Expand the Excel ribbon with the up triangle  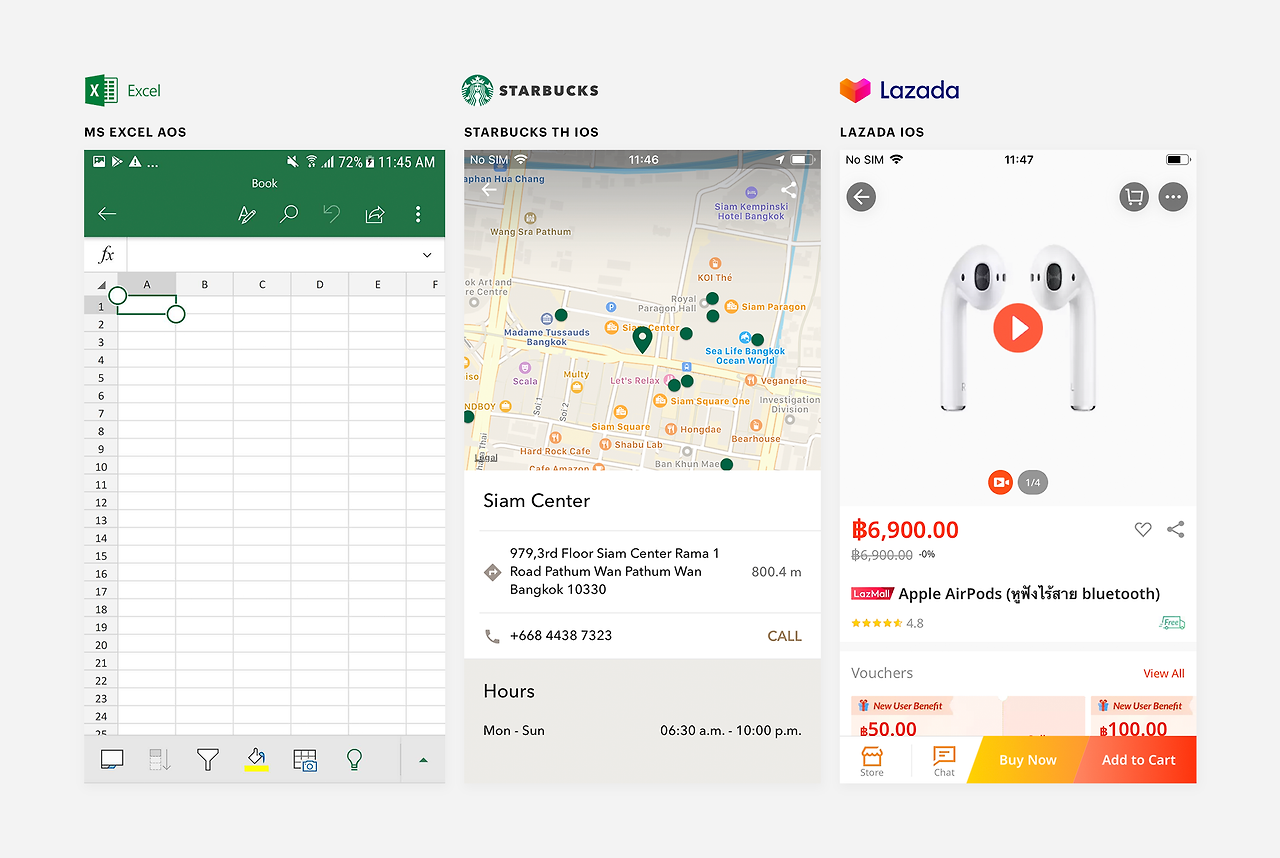[423, 760]
